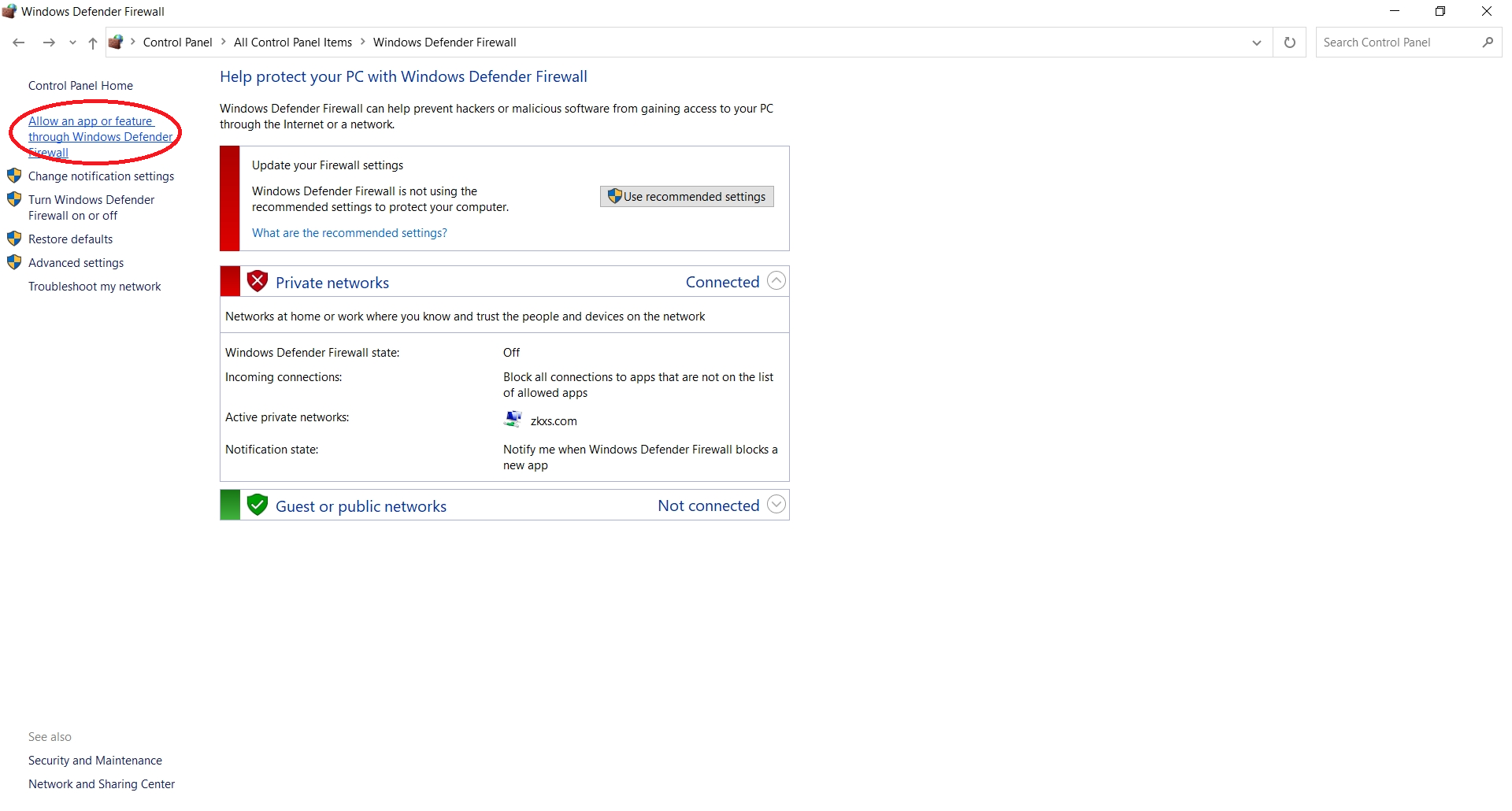Click 'Incoming connections:' label
Screen dimensions: 1512x811
pyautogui.click(x=283, y=377)
